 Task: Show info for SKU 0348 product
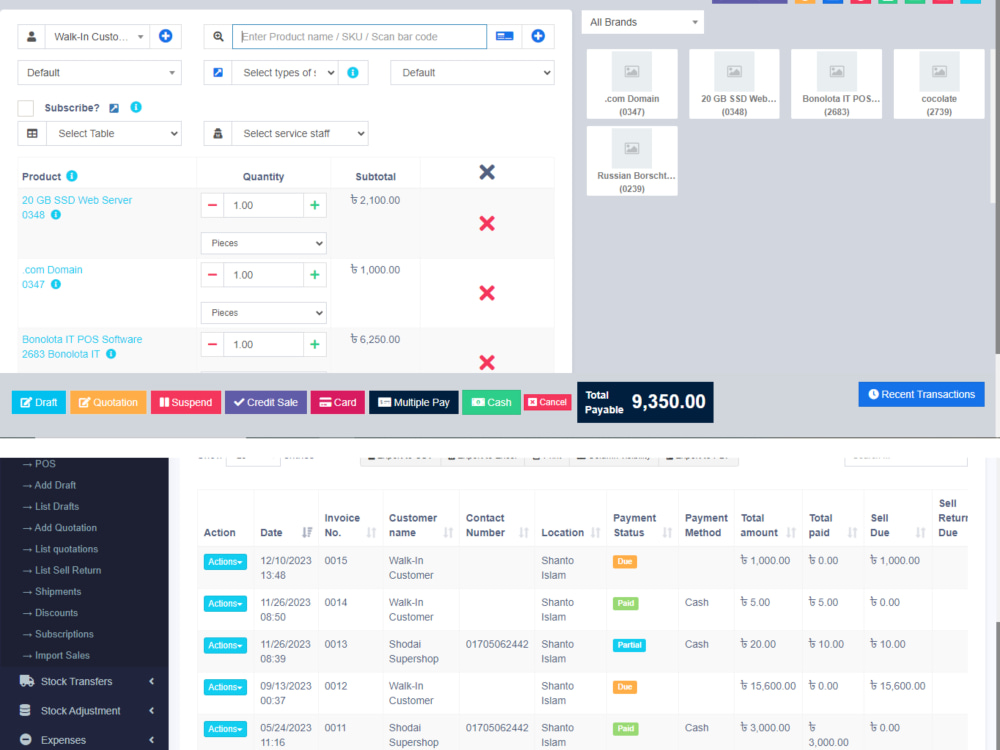[x=56, y=215]
